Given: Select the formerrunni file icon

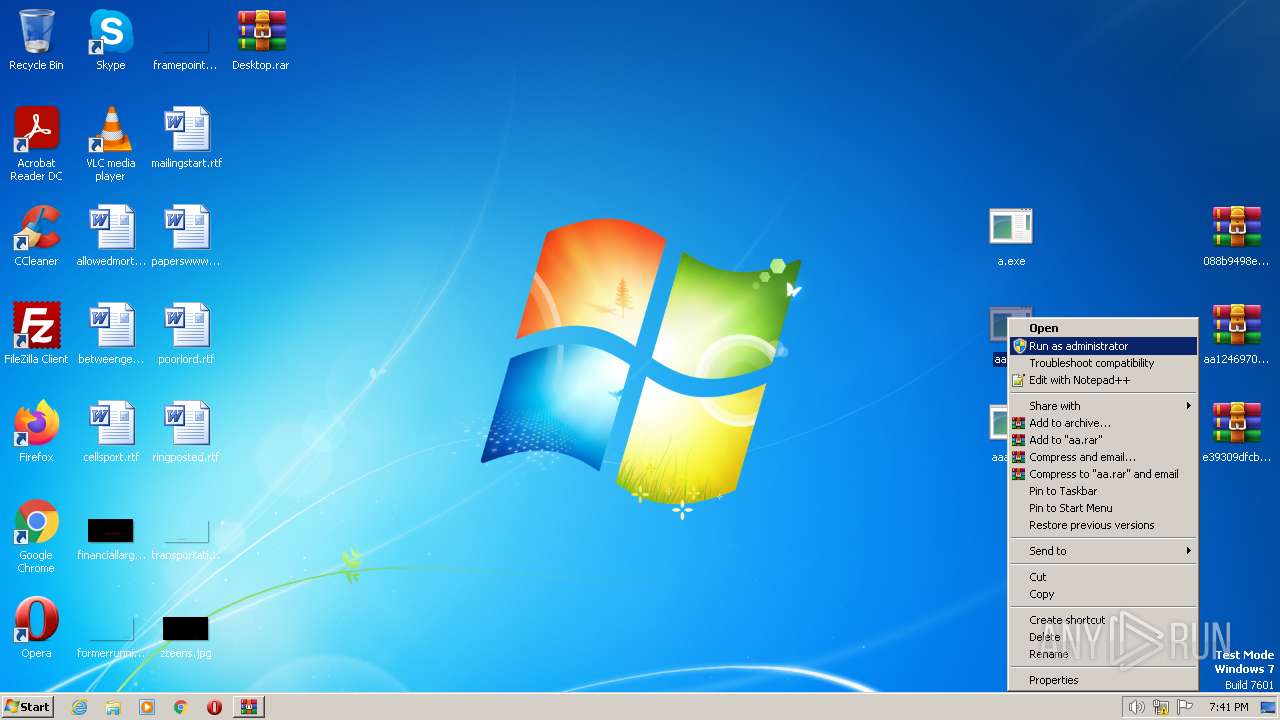Looking at the screenshot, I should pyautogui.click(x=111, y=635).
